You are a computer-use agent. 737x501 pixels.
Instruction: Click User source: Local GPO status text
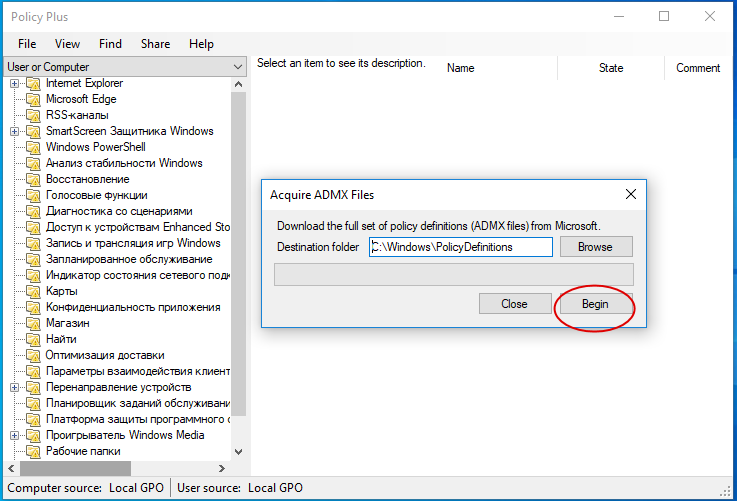tap(240, 488)
